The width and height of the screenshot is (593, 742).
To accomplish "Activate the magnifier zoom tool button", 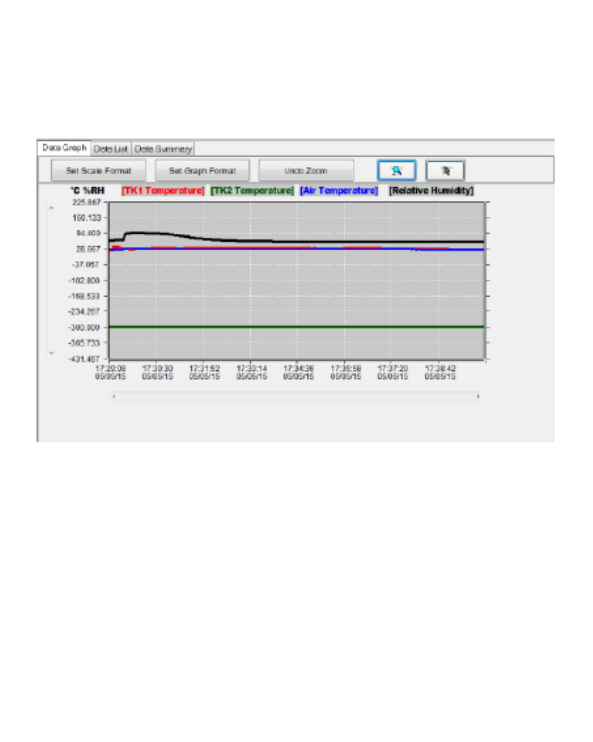I will click(x=397, y=170).
